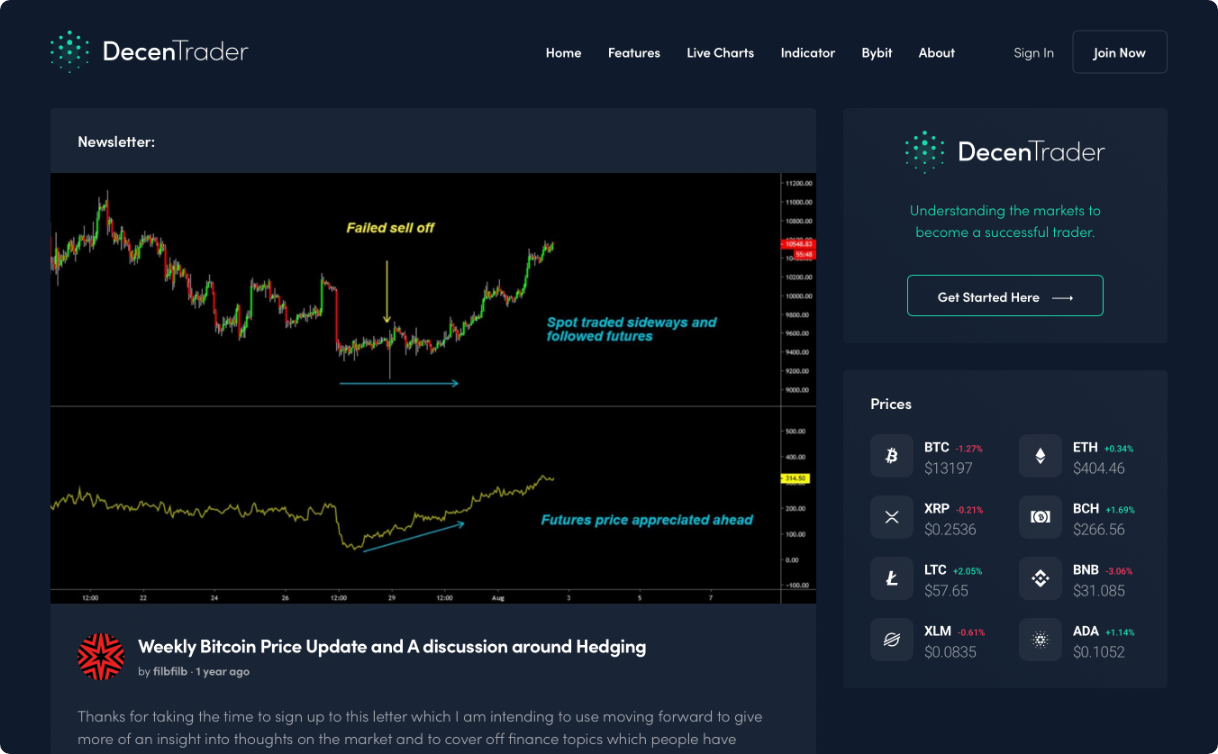Click the Bitcoin BTC coin icon
Viewport: 1218px width, 754px height.
coord(891,456)
